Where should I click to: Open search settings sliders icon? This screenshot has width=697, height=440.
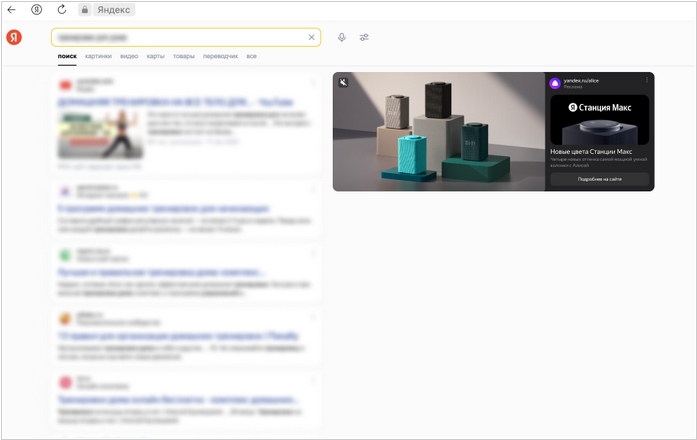point(364,37)
